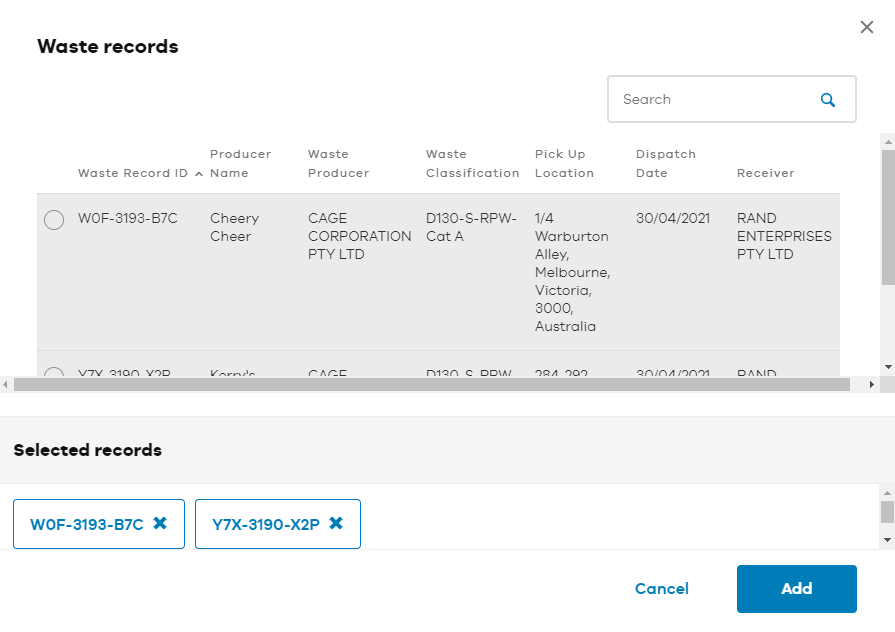Sort by Waste Record ID column
Image resolution: width=895 pixels, height=632 pixels.
tap(132, 173)
